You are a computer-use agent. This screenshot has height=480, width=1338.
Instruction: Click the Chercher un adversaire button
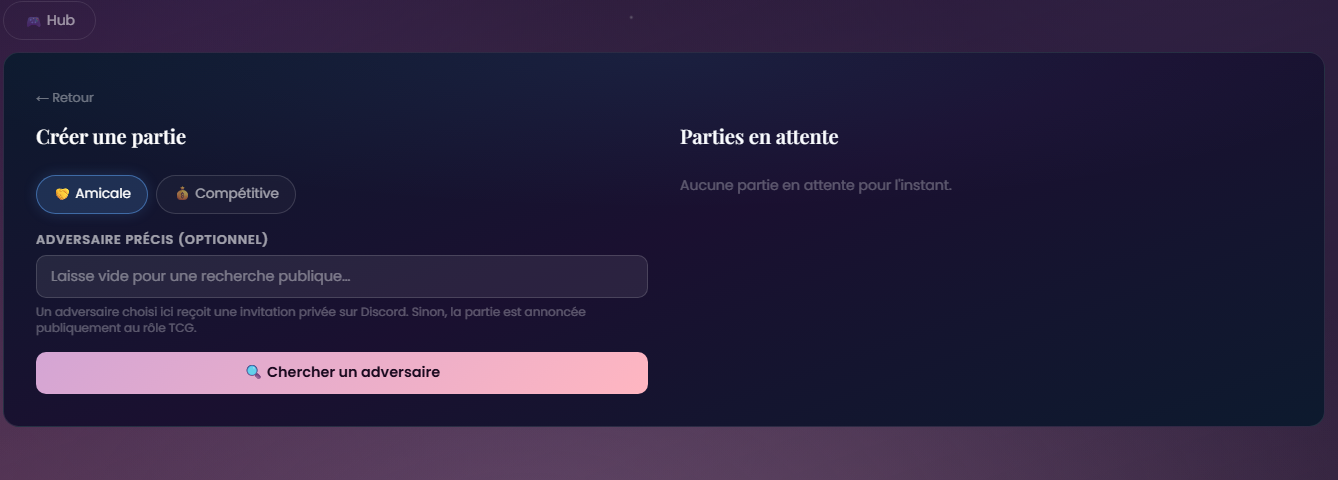[x=342, y=372]
